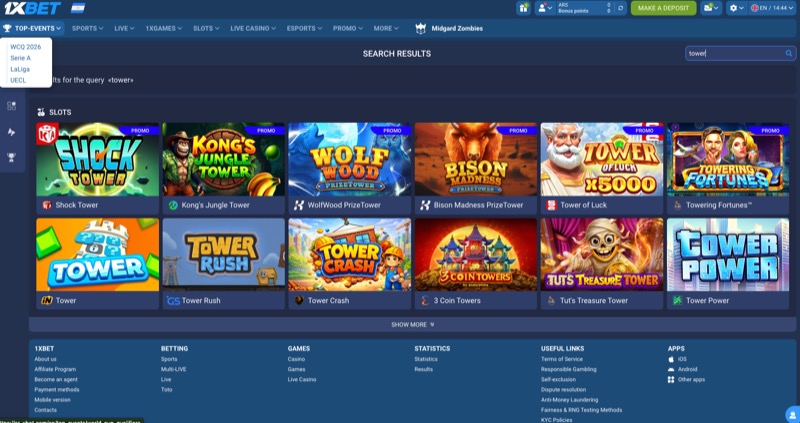800x423 pixels.
Task: Click Tower Rush GS provider icon
Action: [173, 301]
